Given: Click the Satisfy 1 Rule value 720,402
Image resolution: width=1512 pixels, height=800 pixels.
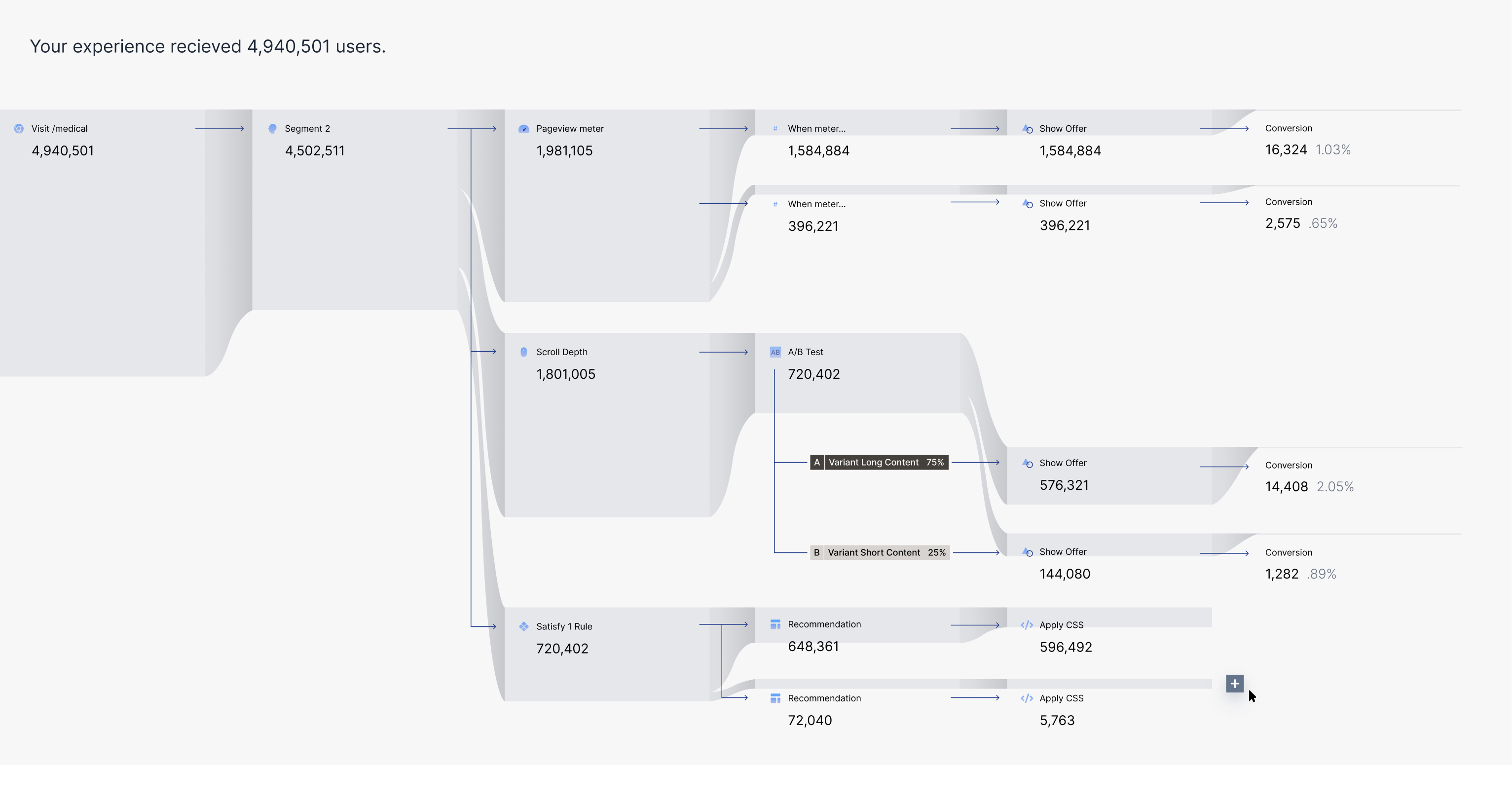Looking at the screenshot, I should [562, 649].
